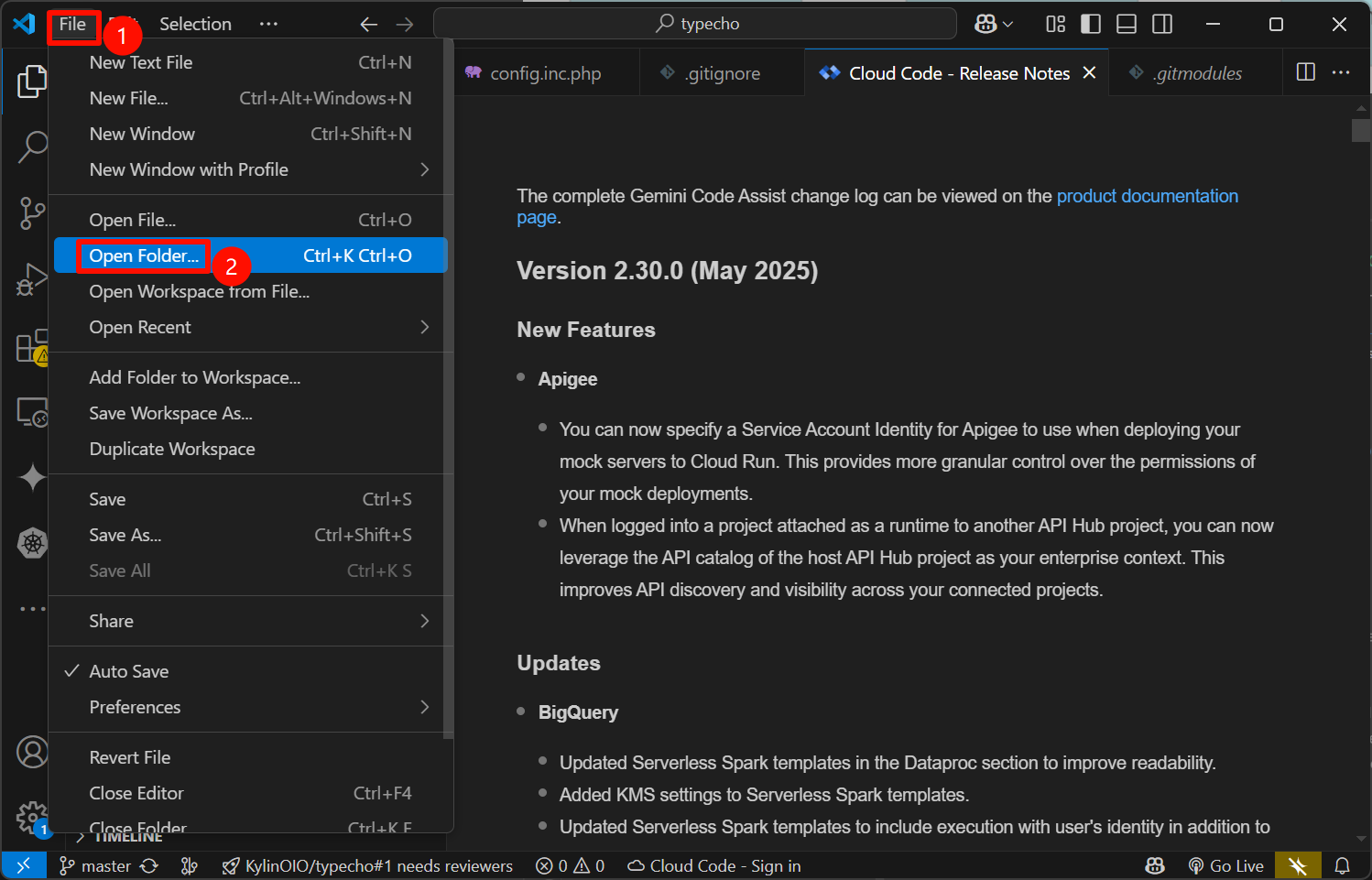Open the Source Control view icon
The image size is (1372, 880).
tap(32, 212)
